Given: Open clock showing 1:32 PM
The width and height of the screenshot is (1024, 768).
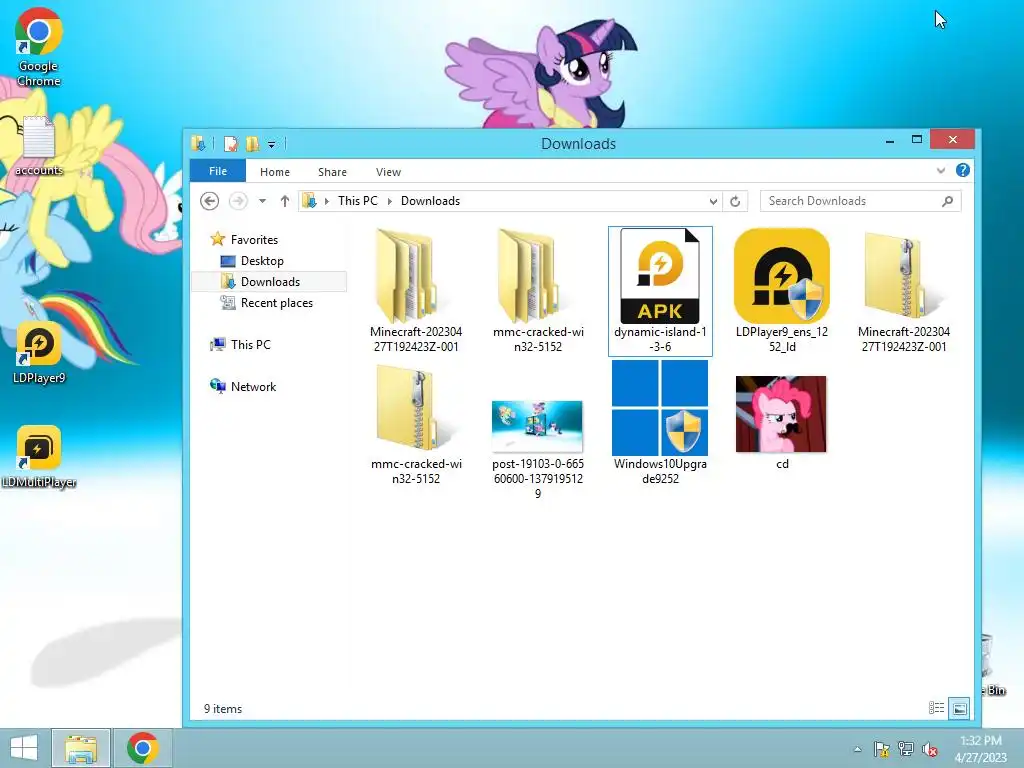Looking at the screenshot, I should click(980, 749).
